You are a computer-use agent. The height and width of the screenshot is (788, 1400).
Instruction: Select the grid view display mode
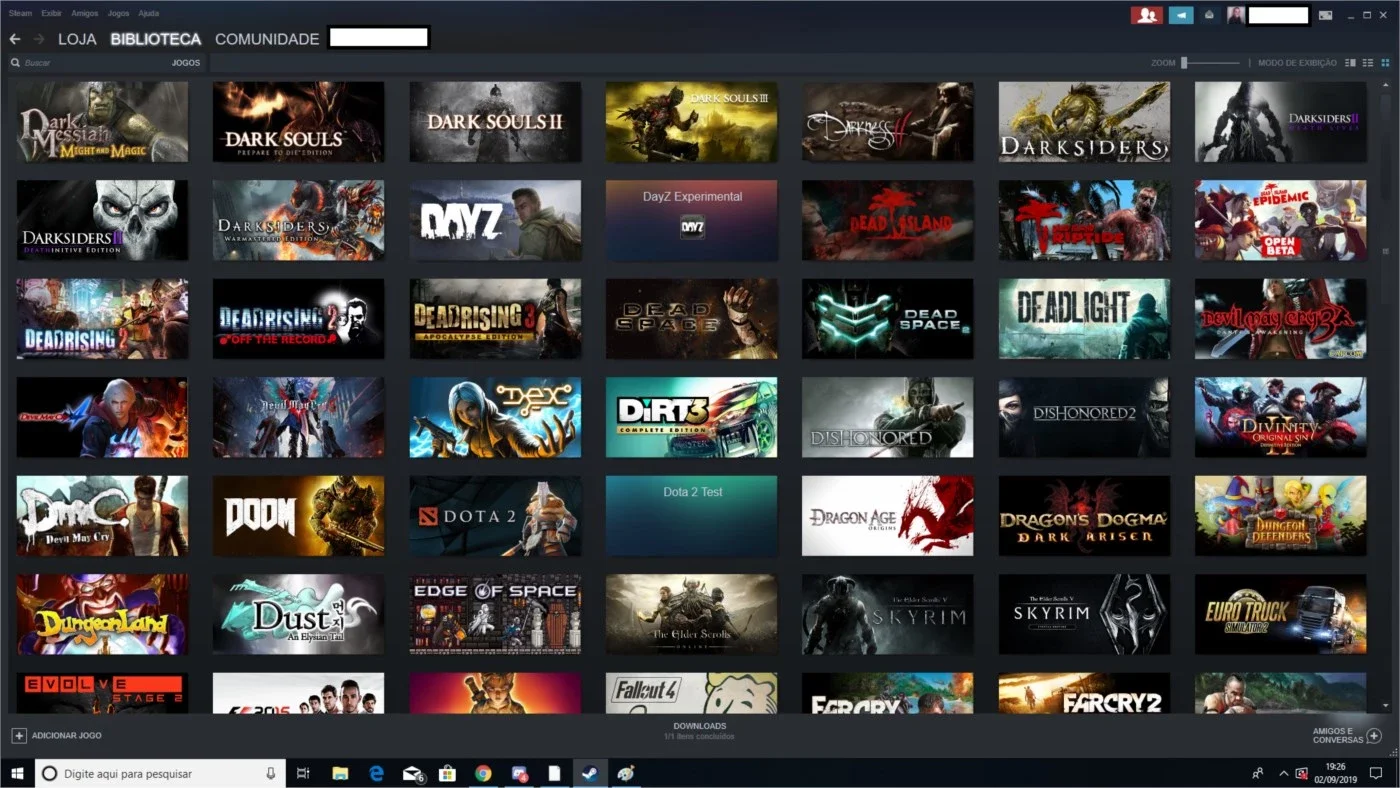(1385, 63)
